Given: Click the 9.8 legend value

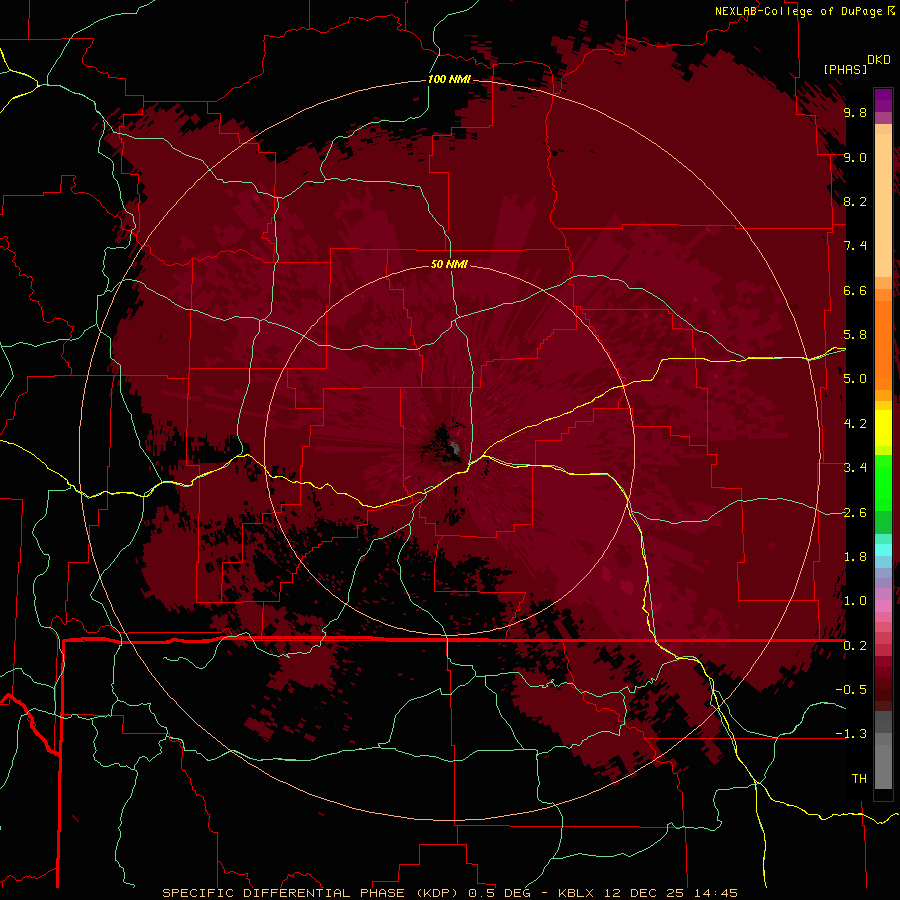Looking at the screenshot, I should [x=855, y=113].
